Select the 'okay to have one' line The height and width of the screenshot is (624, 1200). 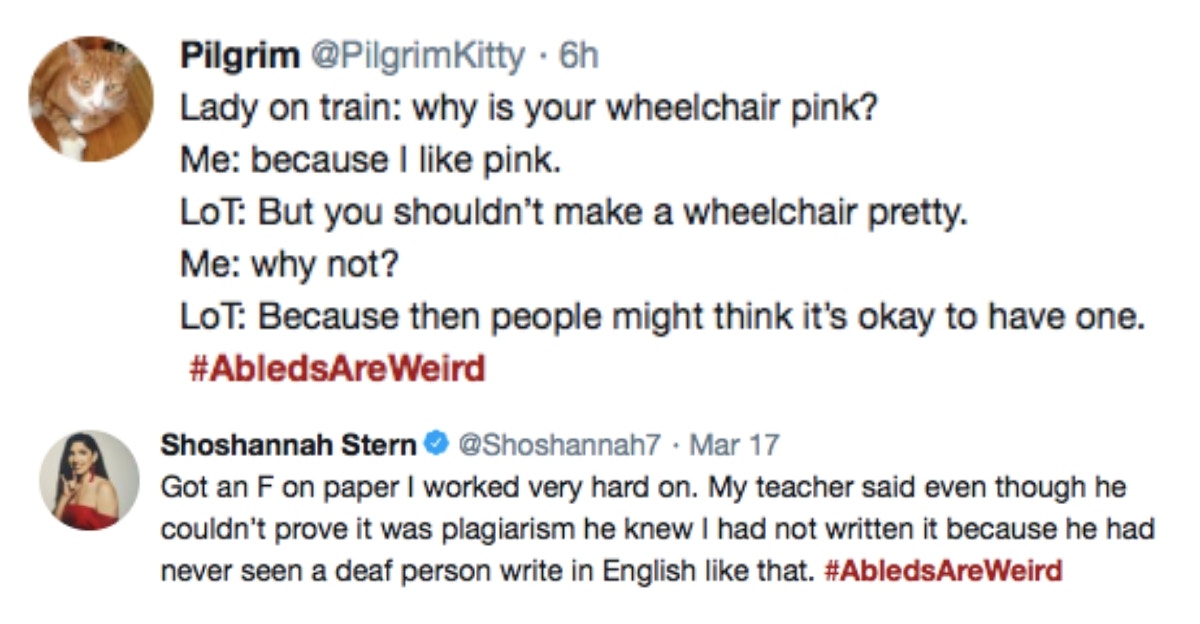pyautogui.click(x=661, y=318)
